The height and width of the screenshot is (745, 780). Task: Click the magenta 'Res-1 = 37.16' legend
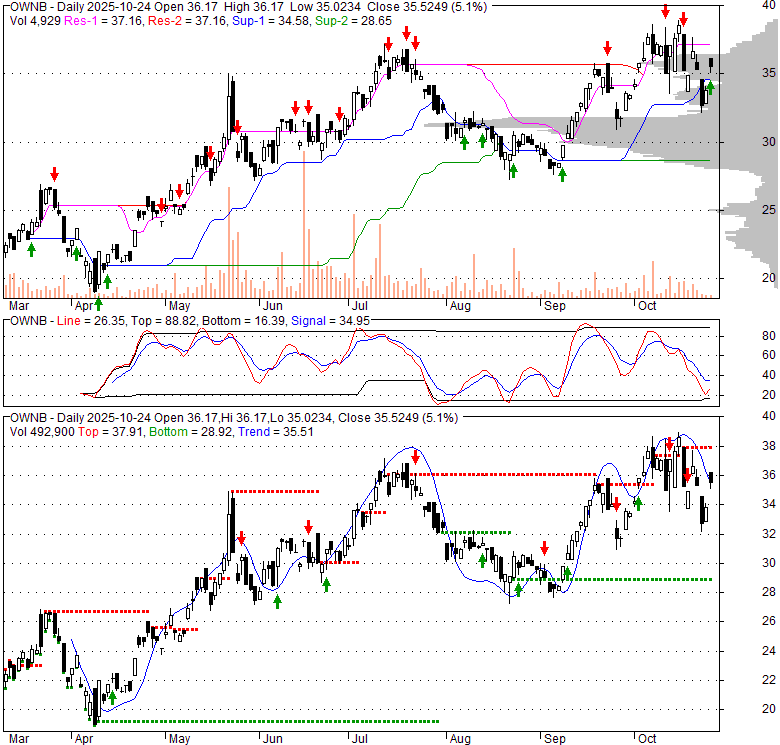(103, 21)
